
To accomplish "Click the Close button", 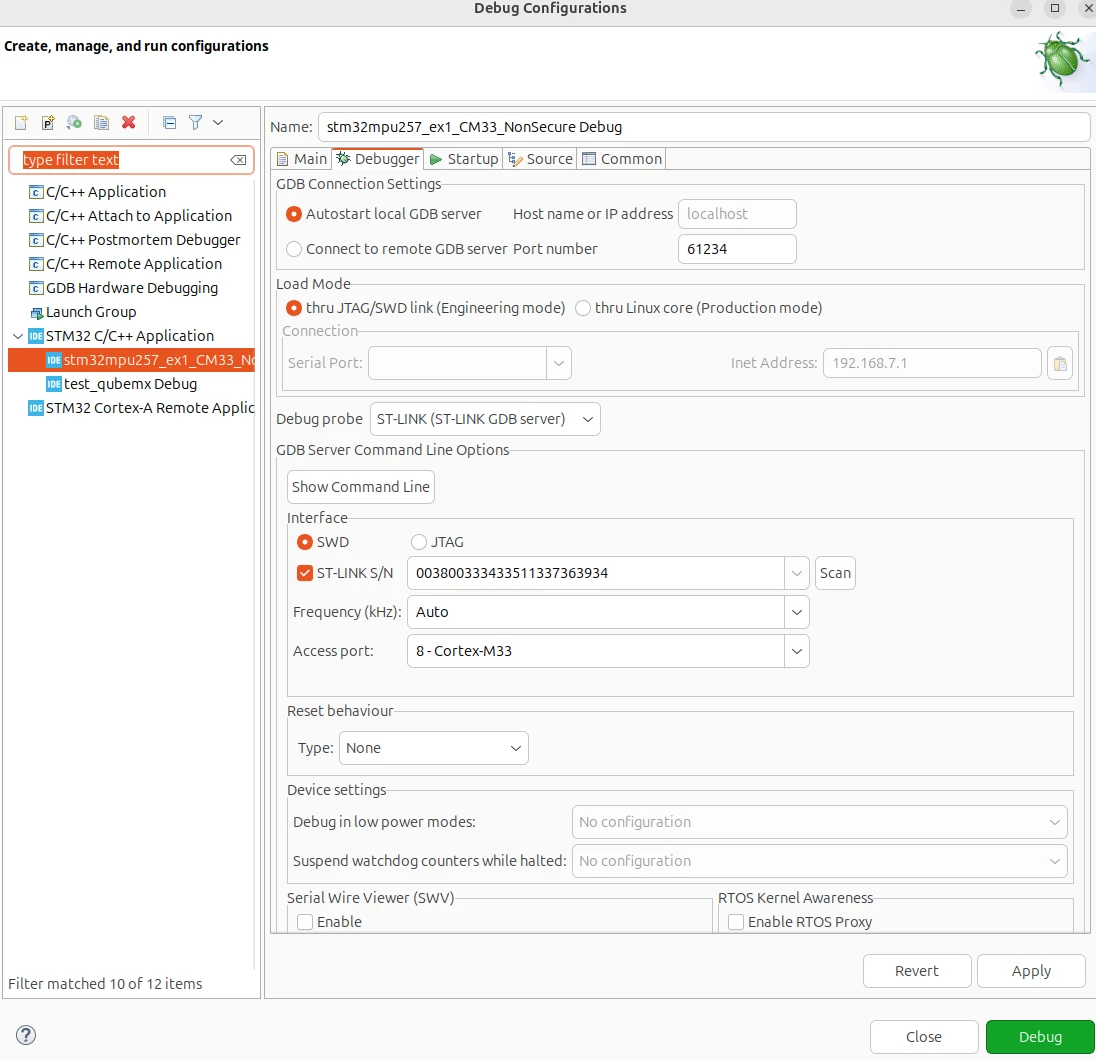I will pyautogui.click(x=924, y=1037).
